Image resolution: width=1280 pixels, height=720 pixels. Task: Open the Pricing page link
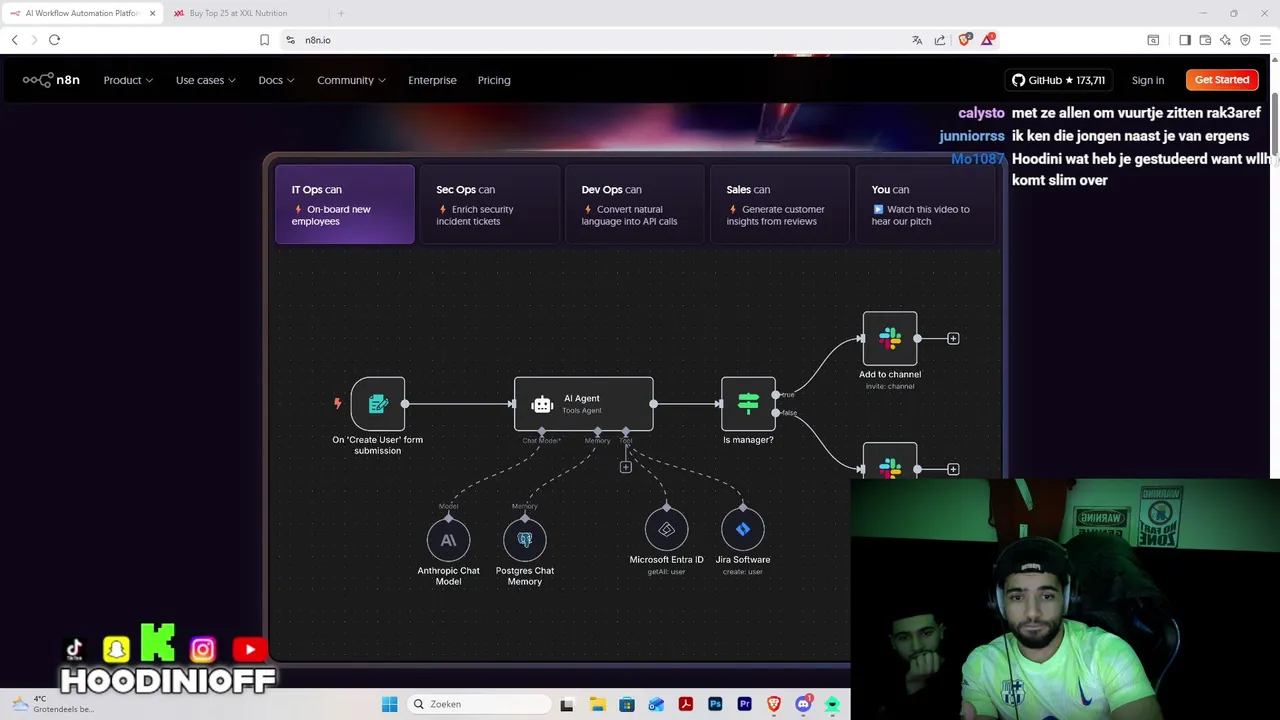click(494, 80)
